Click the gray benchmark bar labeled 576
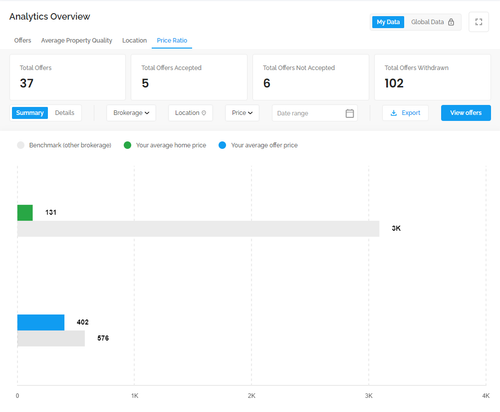Screen dimensions: 500x412 pyautogui.click(x=51, y=338)
